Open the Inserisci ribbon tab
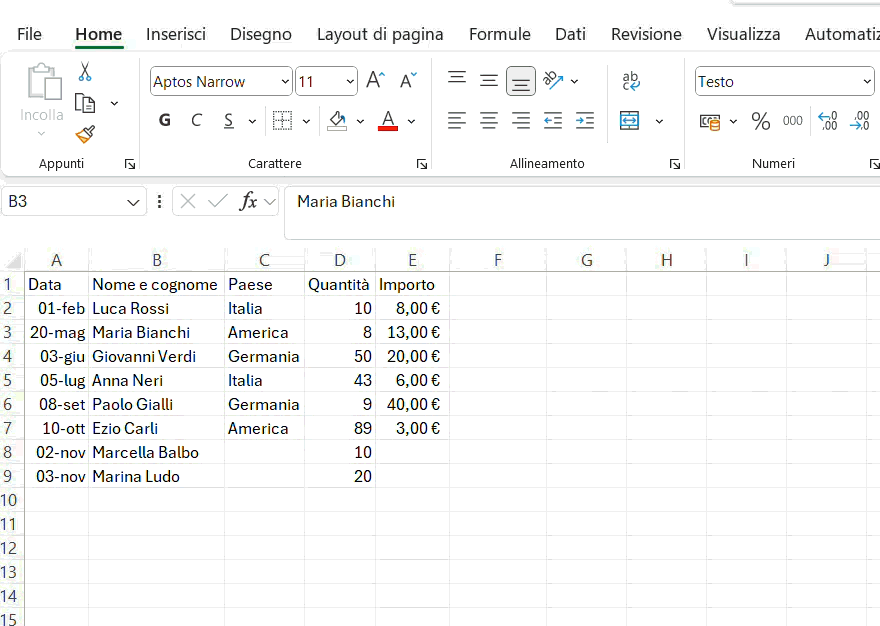The image size is (880, 626). (x=176, y=34)
